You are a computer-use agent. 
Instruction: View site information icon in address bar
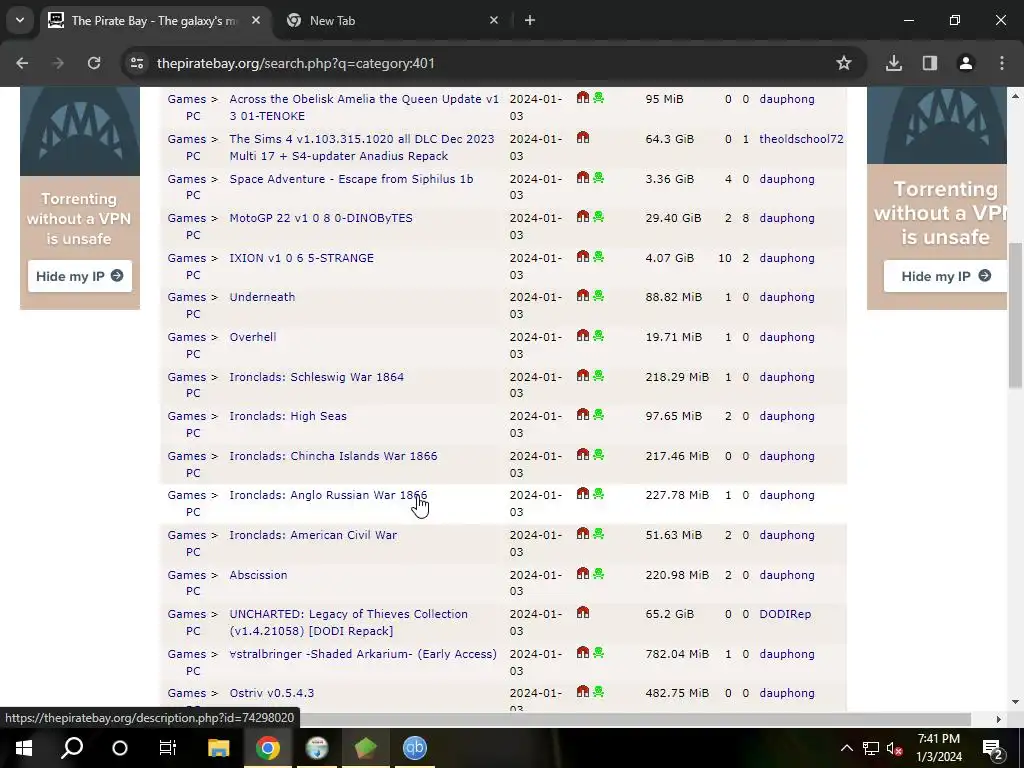pos(137,63)
